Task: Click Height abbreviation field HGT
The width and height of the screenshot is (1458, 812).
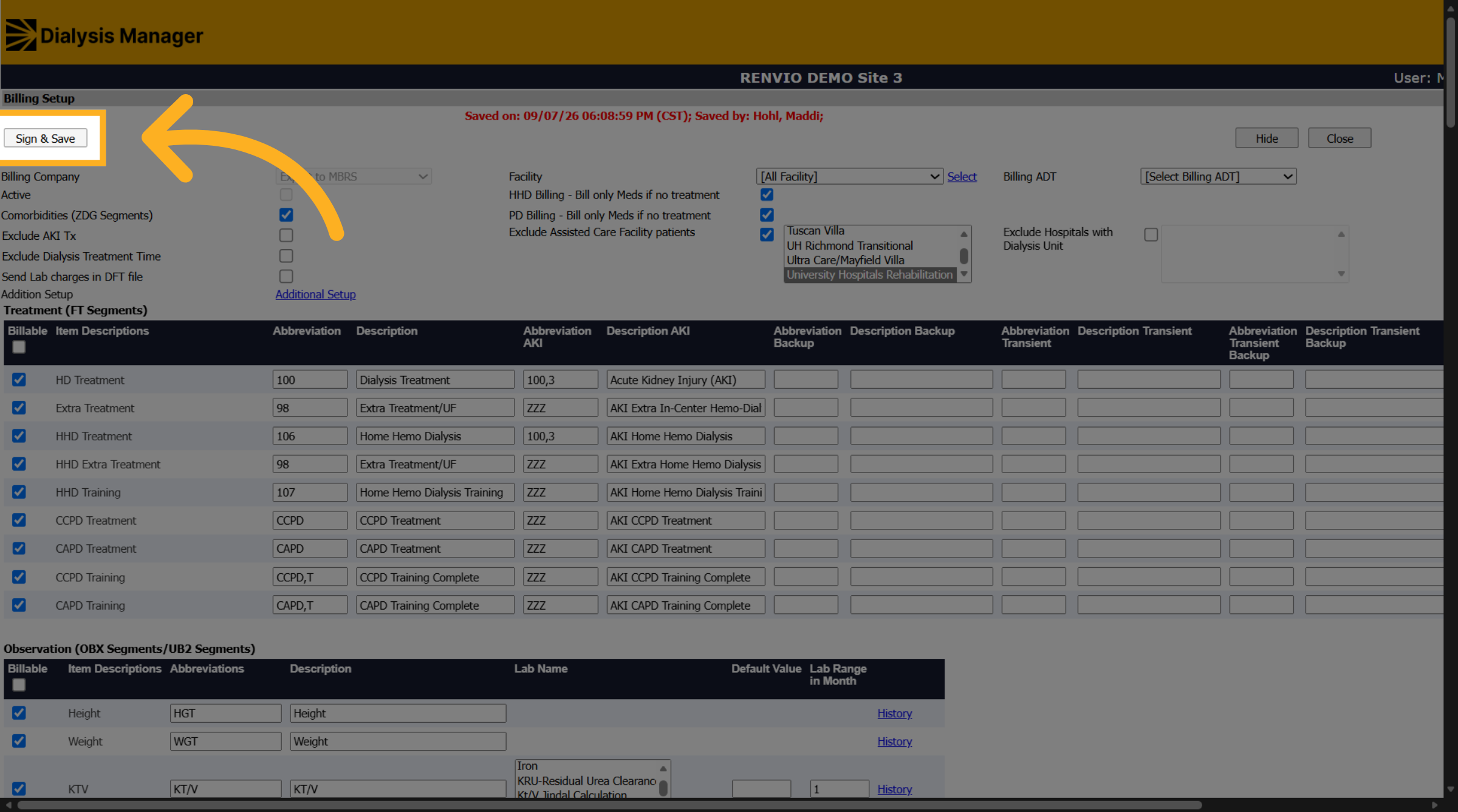Action: [225, 713]
